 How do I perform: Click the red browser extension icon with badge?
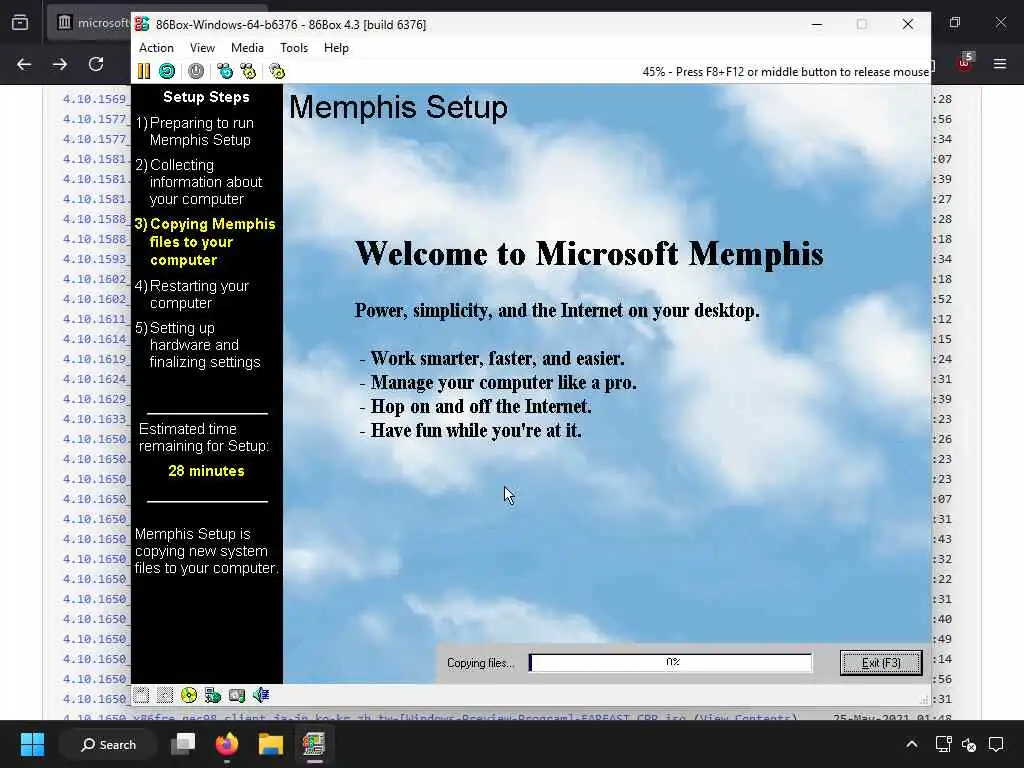(965, 63)
